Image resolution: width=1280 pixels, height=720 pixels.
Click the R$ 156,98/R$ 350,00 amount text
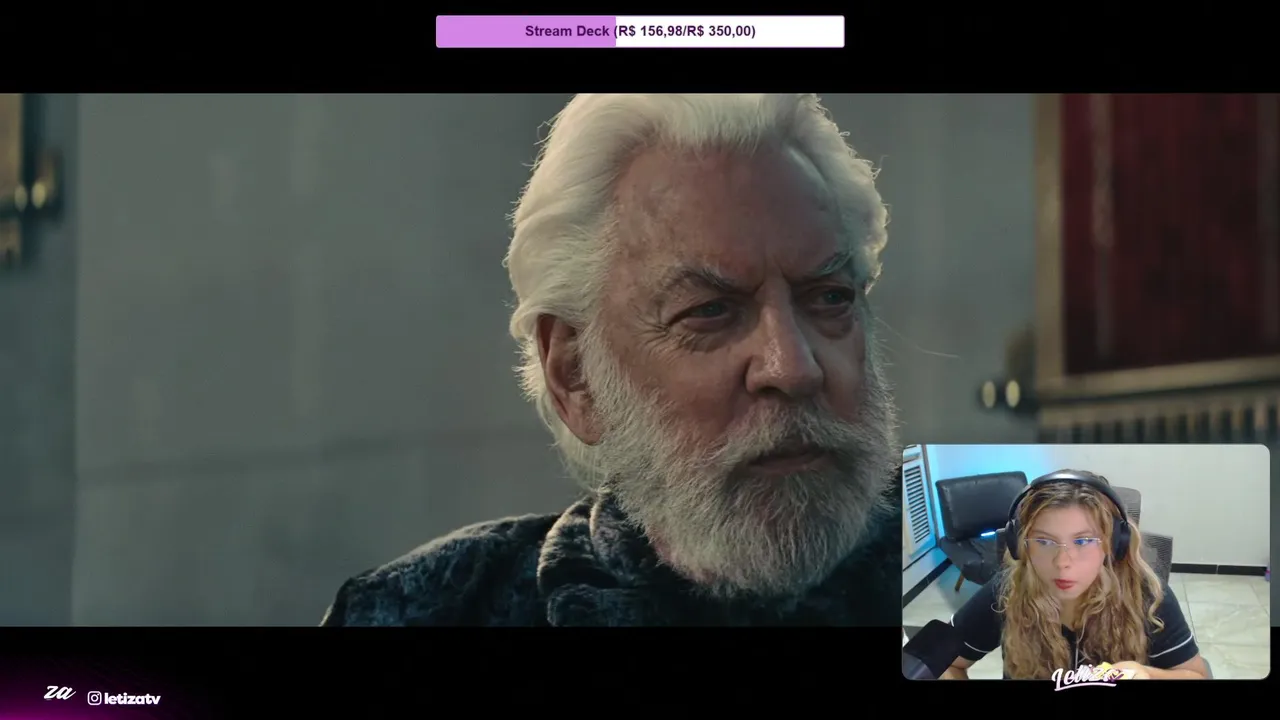(x=686, y=31)
